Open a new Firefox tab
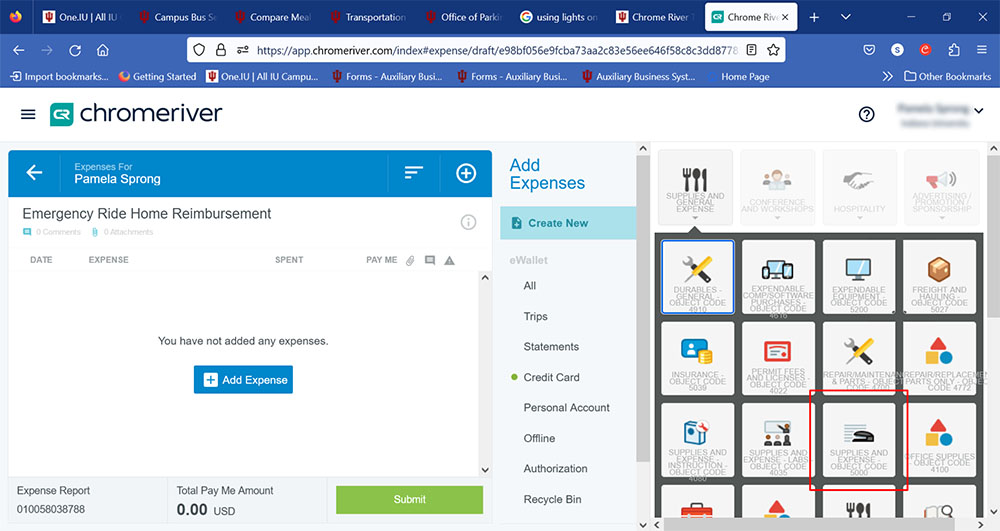 click(814, 17)
